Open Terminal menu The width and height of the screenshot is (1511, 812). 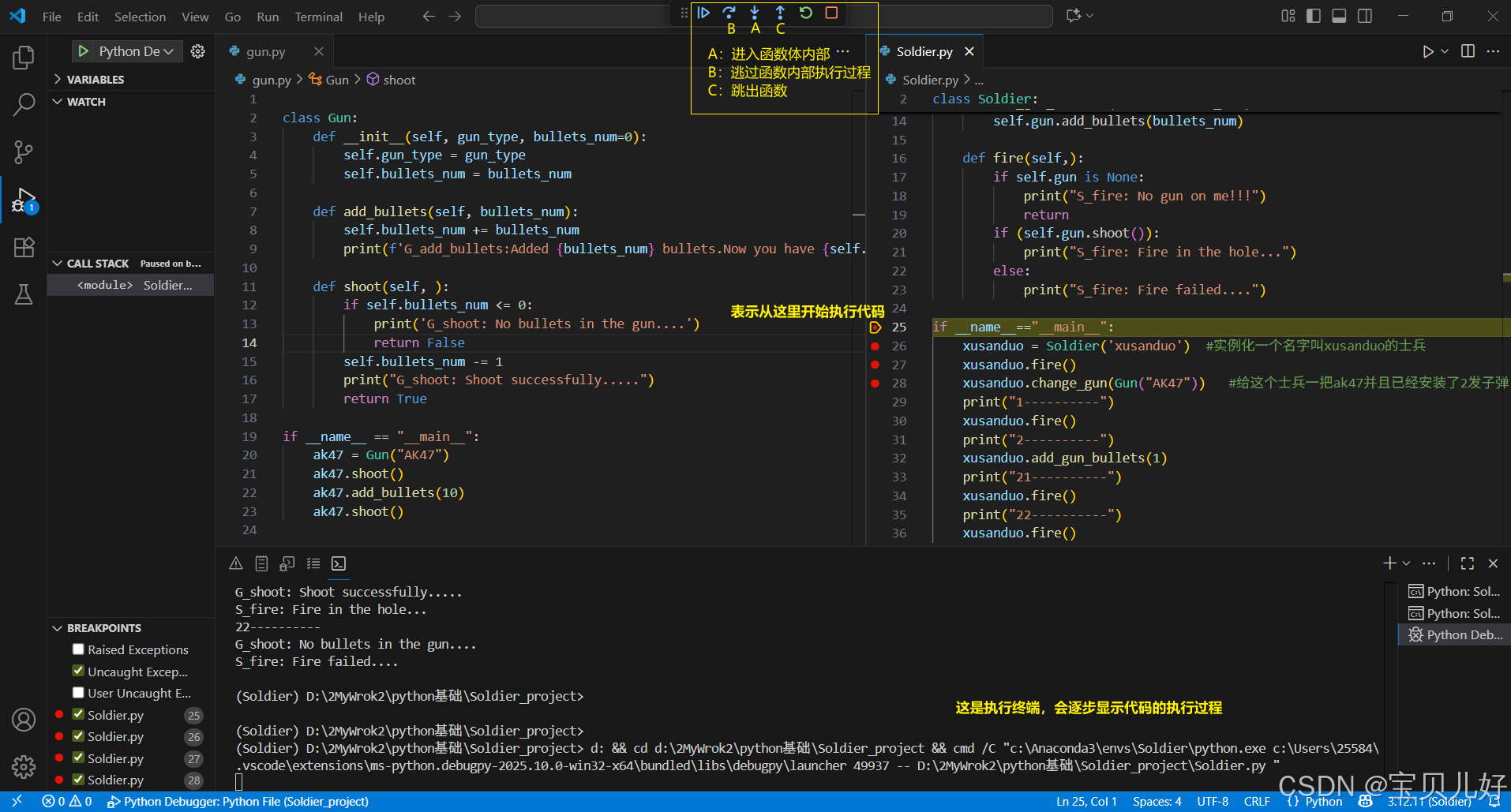(x=318, y=17)
